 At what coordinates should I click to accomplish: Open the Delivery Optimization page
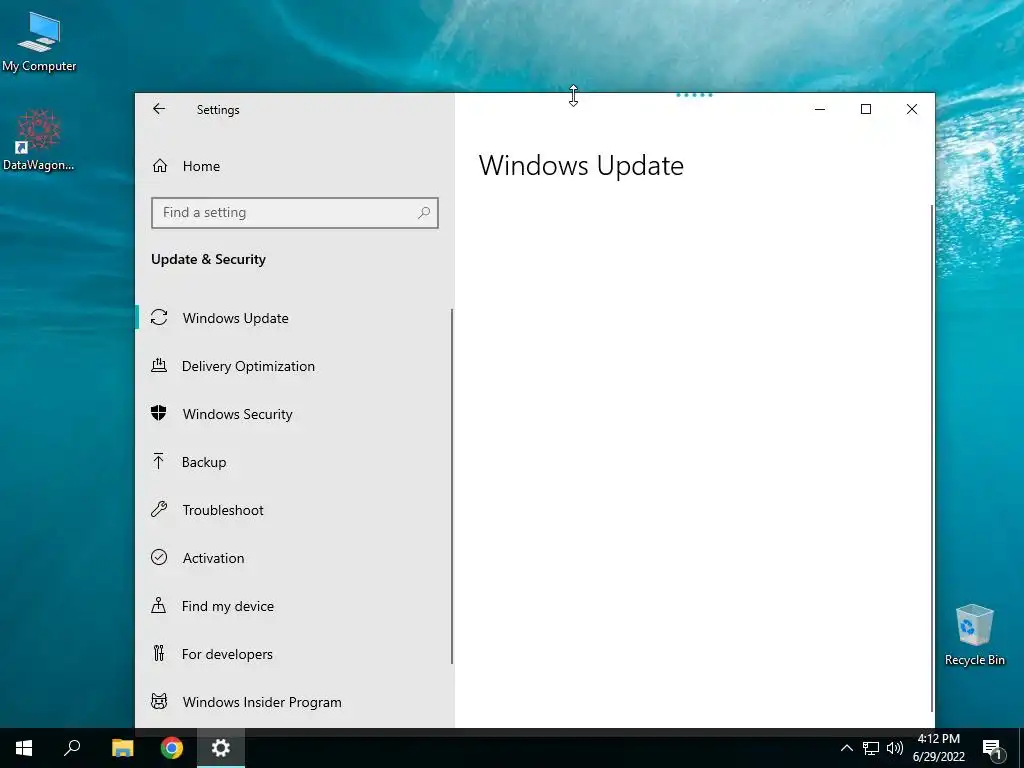tap(295, 366)
